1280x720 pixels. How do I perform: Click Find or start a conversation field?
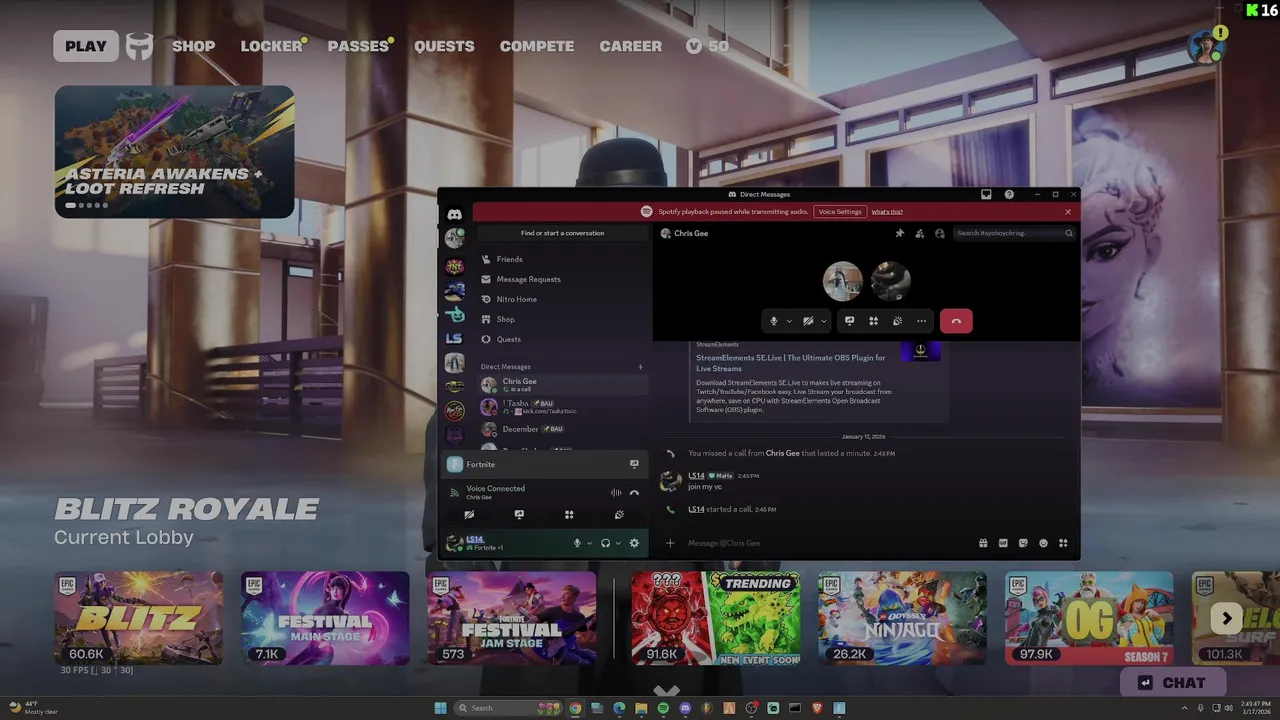[562, 233]
